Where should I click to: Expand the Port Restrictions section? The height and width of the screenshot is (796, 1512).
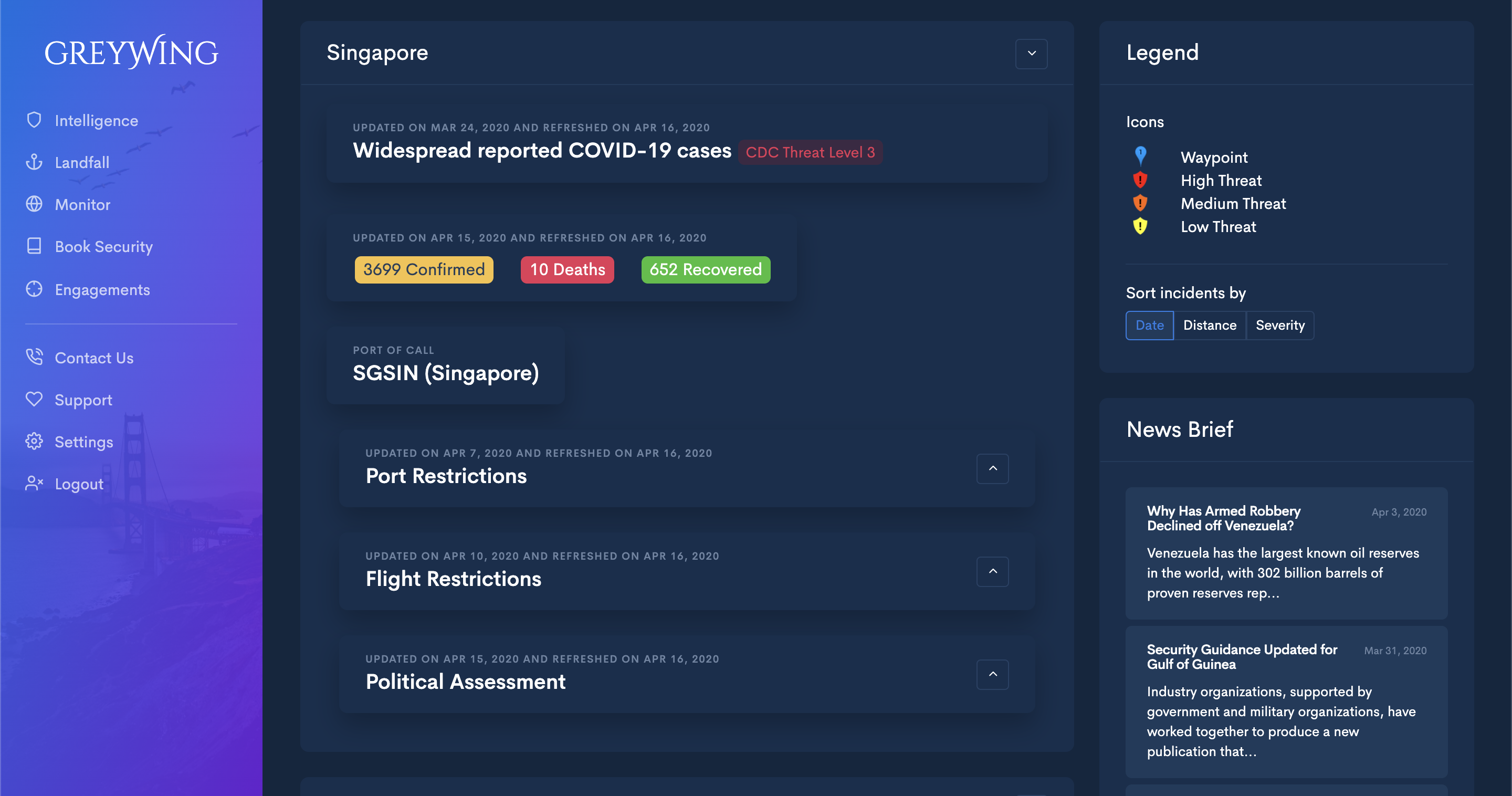point(992,468)
